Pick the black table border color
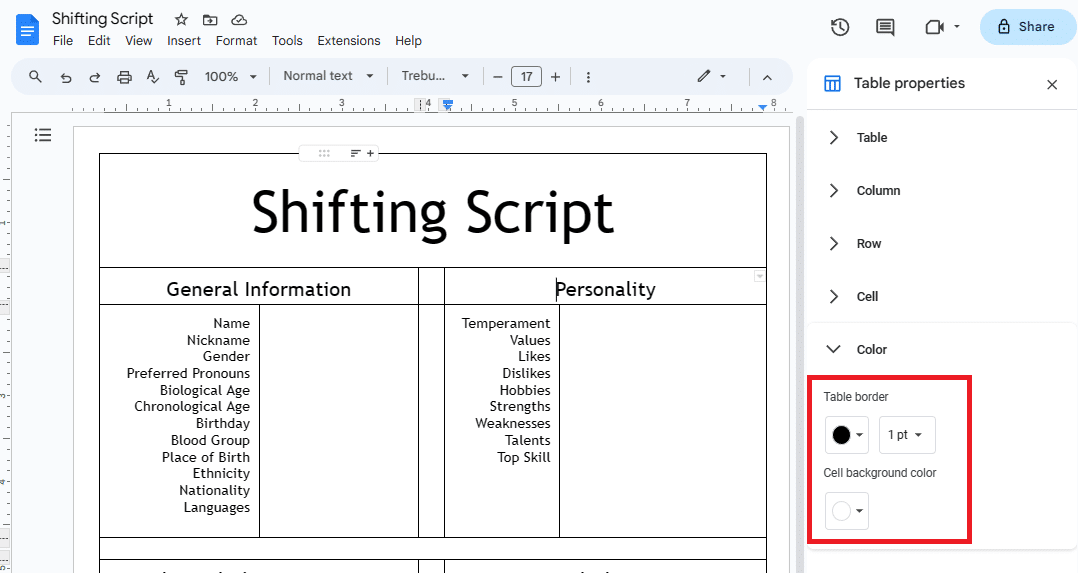This screenshot has width=1078, height=573. (x=847, y=435)
